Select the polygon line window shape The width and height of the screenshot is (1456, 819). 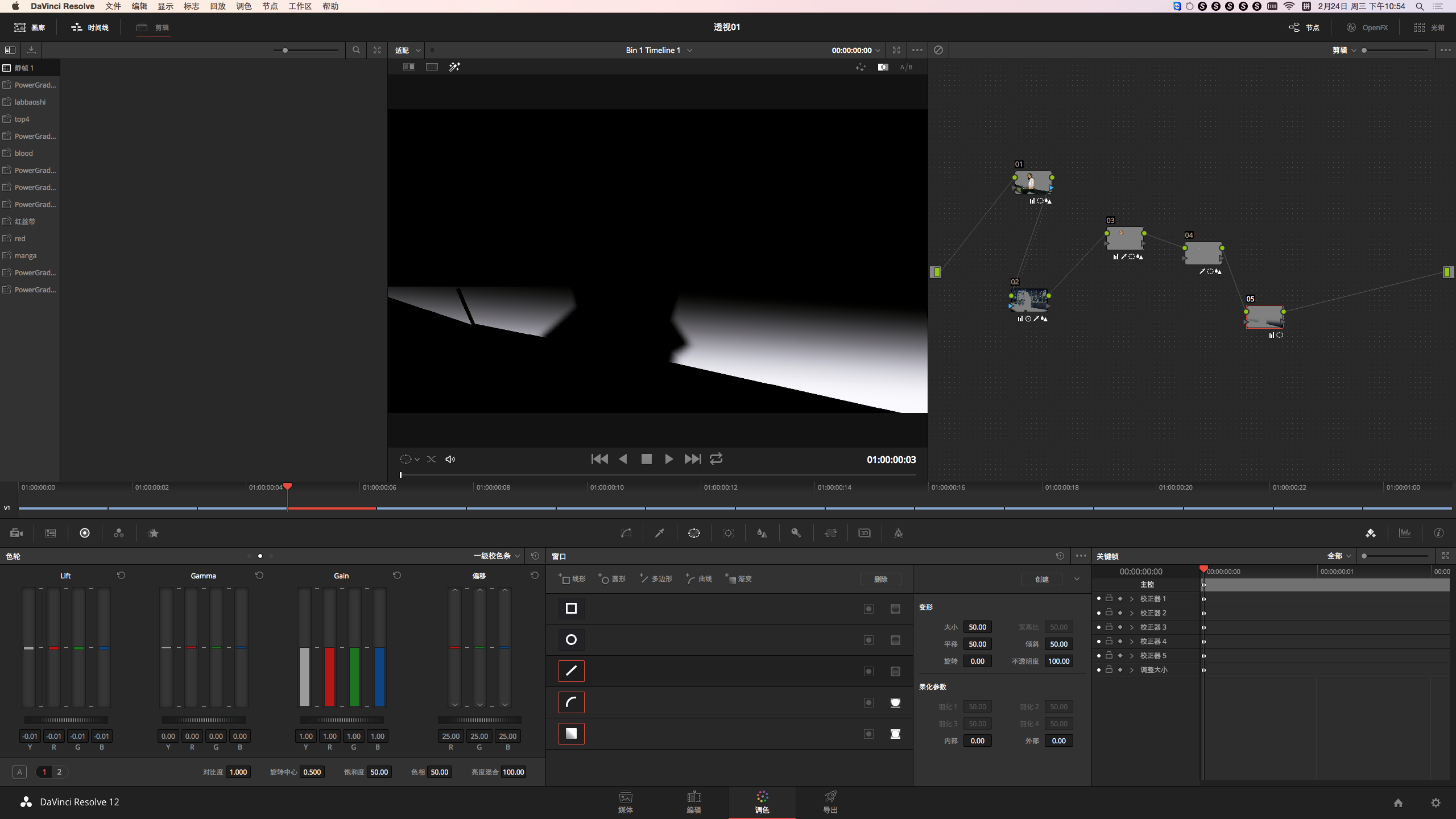[x=571, y=671]
